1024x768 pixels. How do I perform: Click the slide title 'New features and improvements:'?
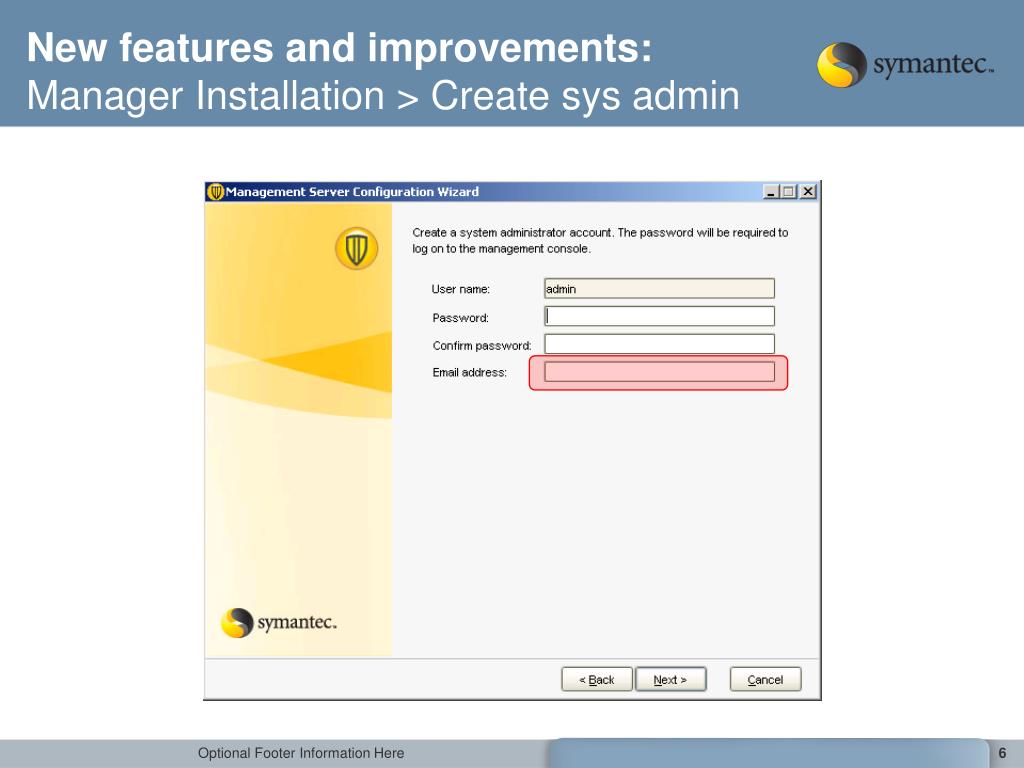point(340,48)
